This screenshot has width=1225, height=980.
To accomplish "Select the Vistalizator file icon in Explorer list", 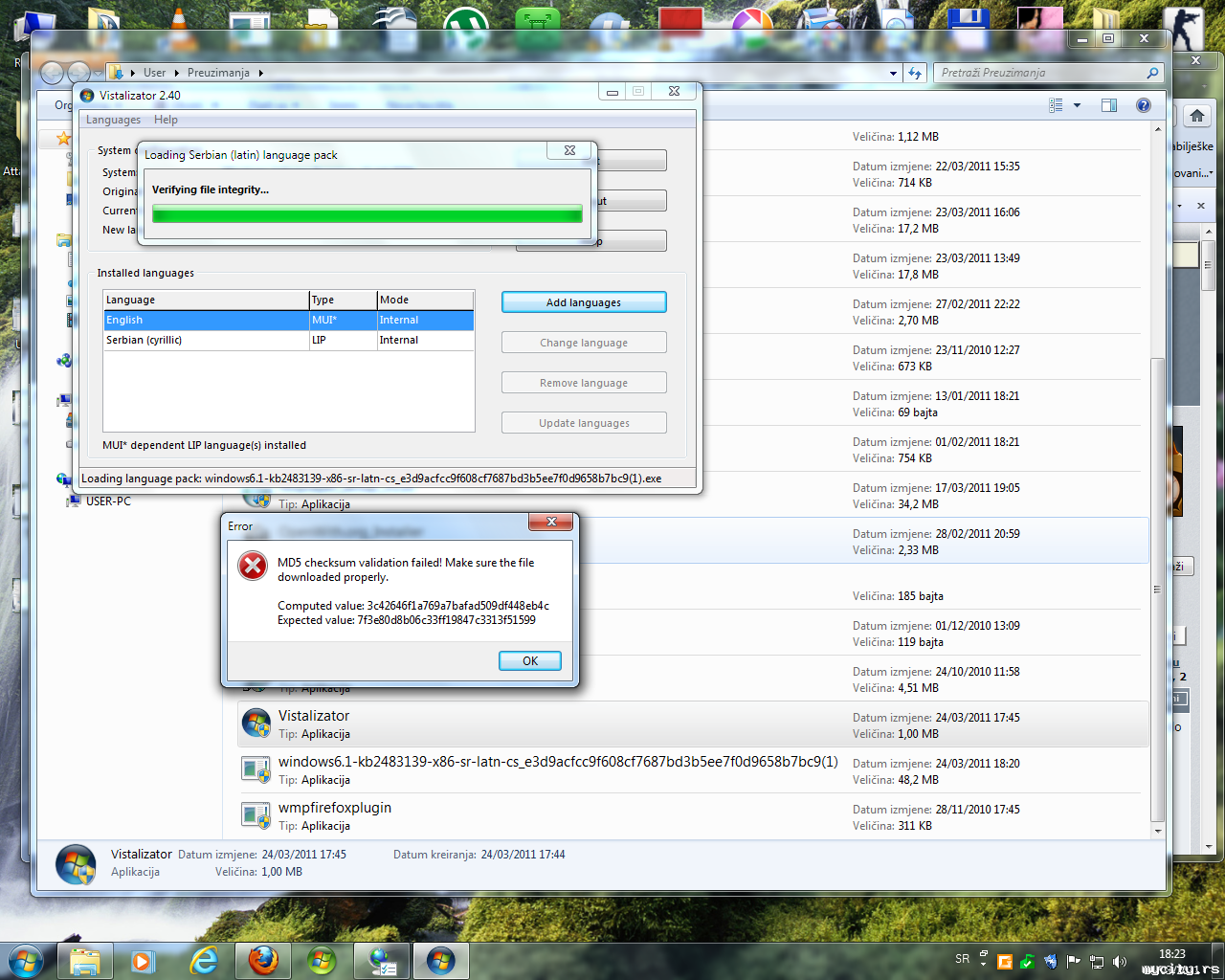I will point(256,724).
